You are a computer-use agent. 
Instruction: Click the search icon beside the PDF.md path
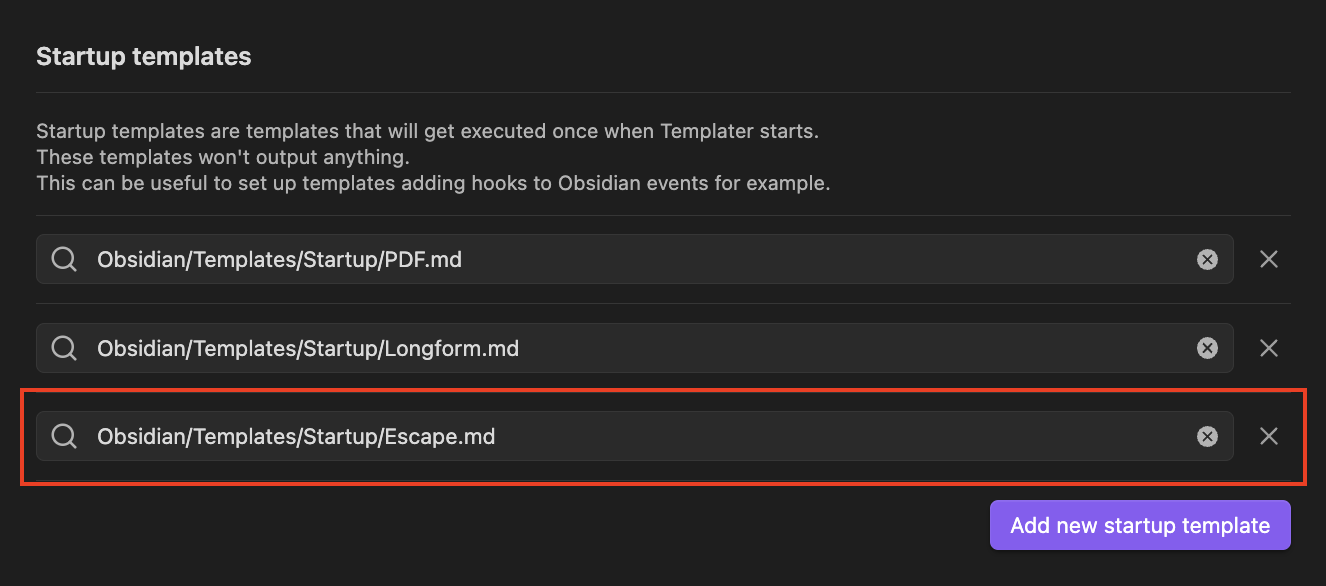coord(64,260)
